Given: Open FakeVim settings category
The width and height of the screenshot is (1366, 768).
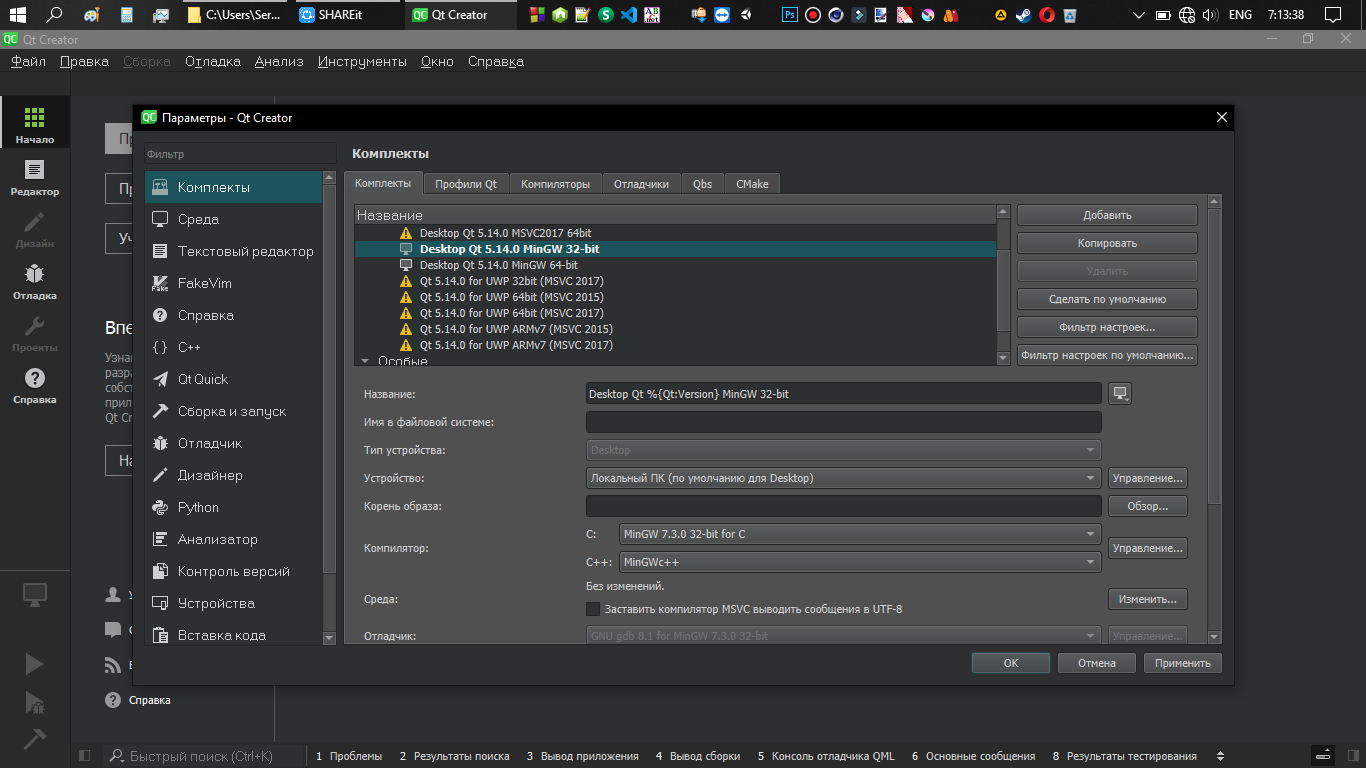Looking at the screenshot, I should point(233,283).
